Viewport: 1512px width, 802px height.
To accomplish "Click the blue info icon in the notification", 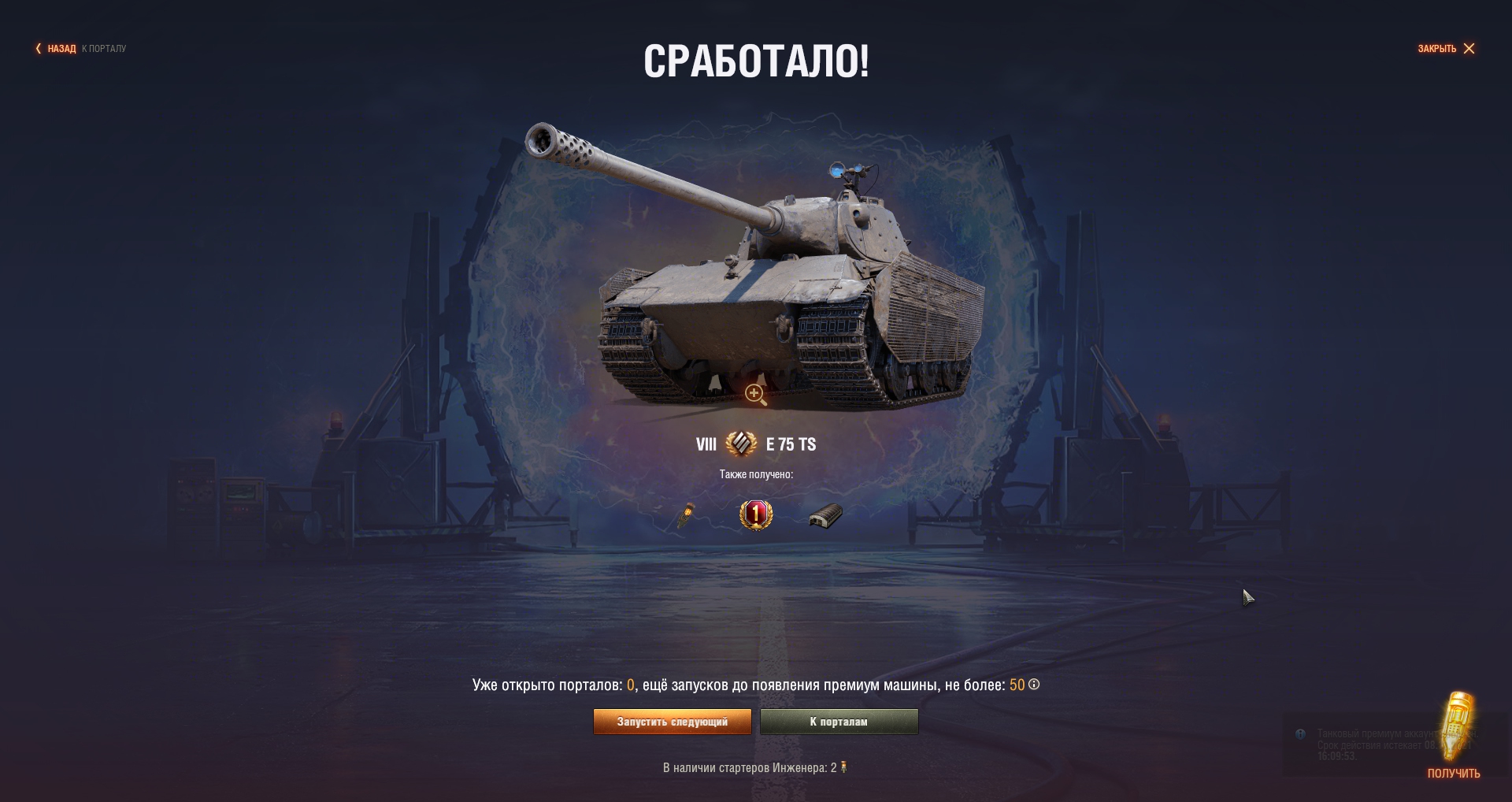I will pos(1300,733).
